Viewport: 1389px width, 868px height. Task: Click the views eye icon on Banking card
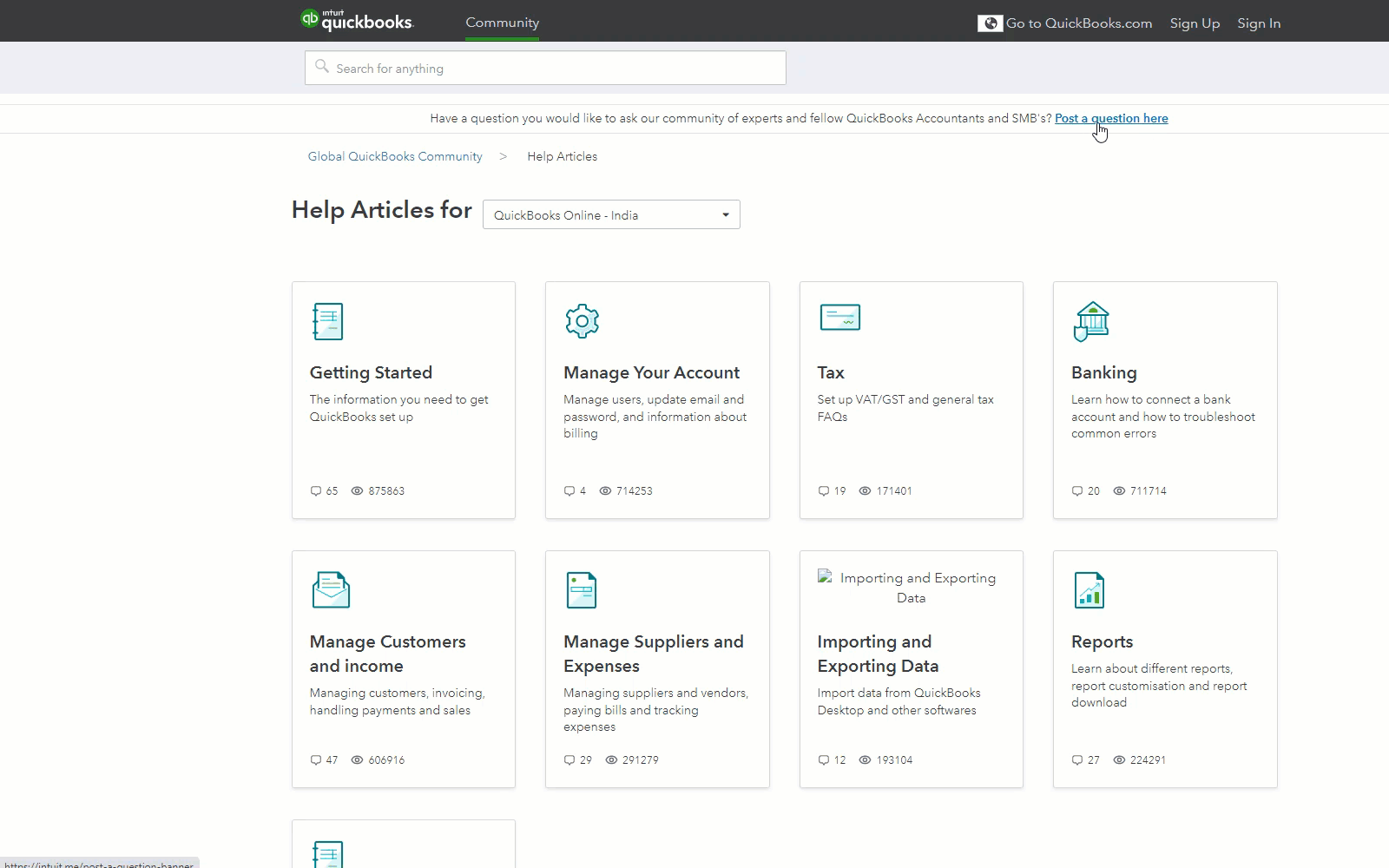[x=1119, y=491]
